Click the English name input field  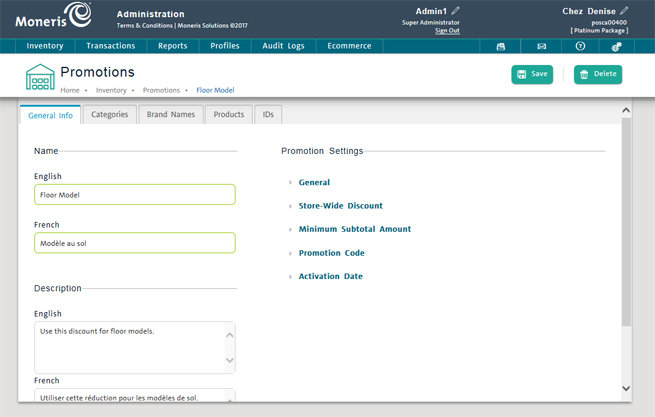click(x=135, y=195)
